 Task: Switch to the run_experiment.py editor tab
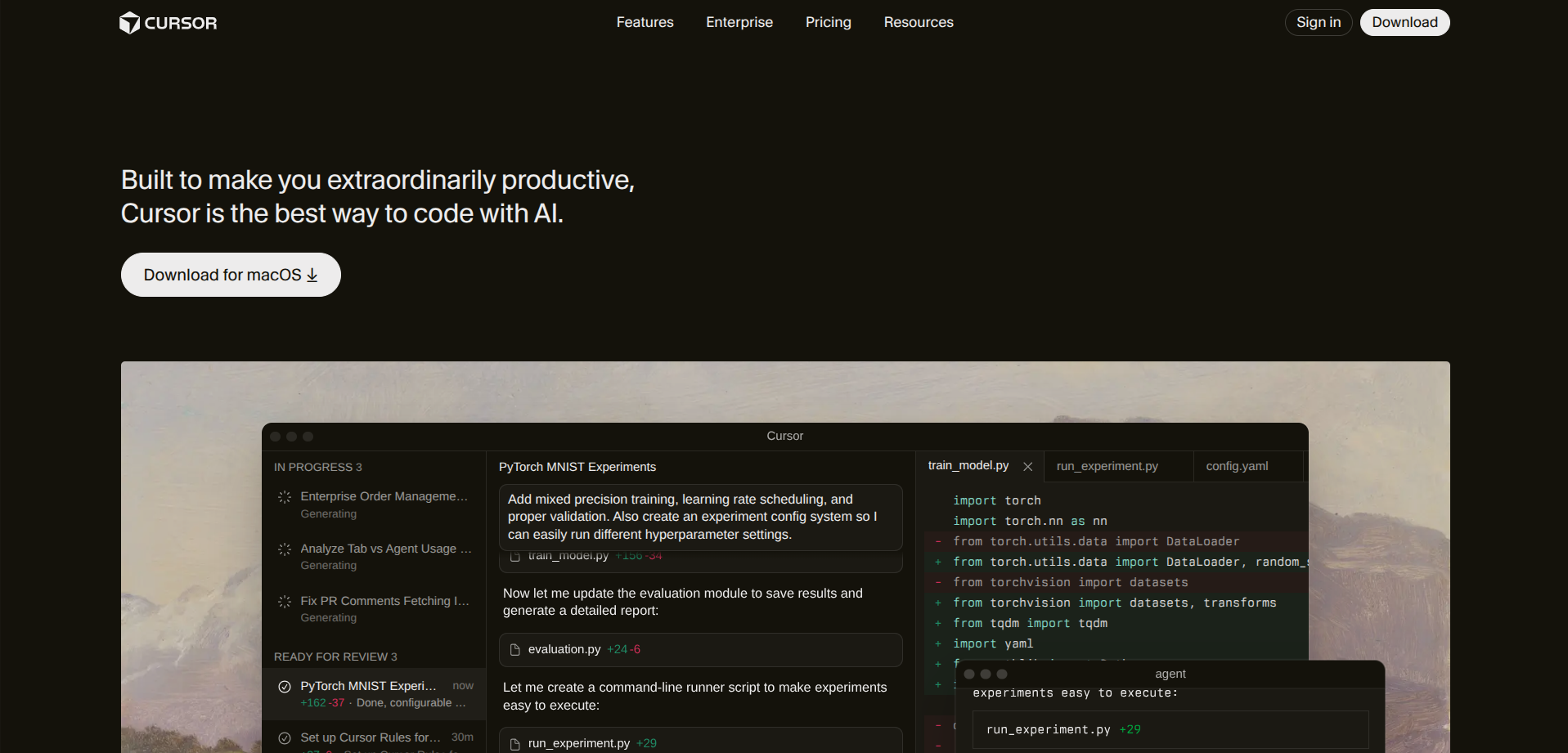point(1107,466)
